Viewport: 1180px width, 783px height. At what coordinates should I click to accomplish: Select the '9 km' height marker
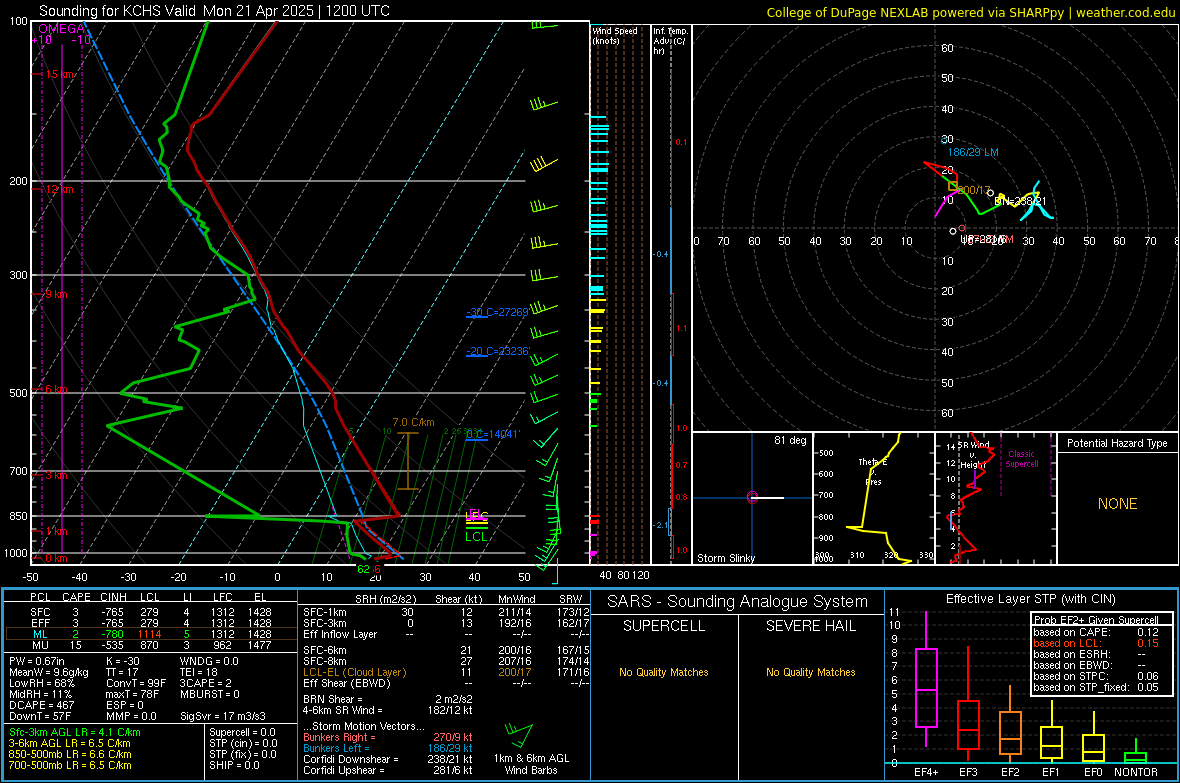click(56, 294)
